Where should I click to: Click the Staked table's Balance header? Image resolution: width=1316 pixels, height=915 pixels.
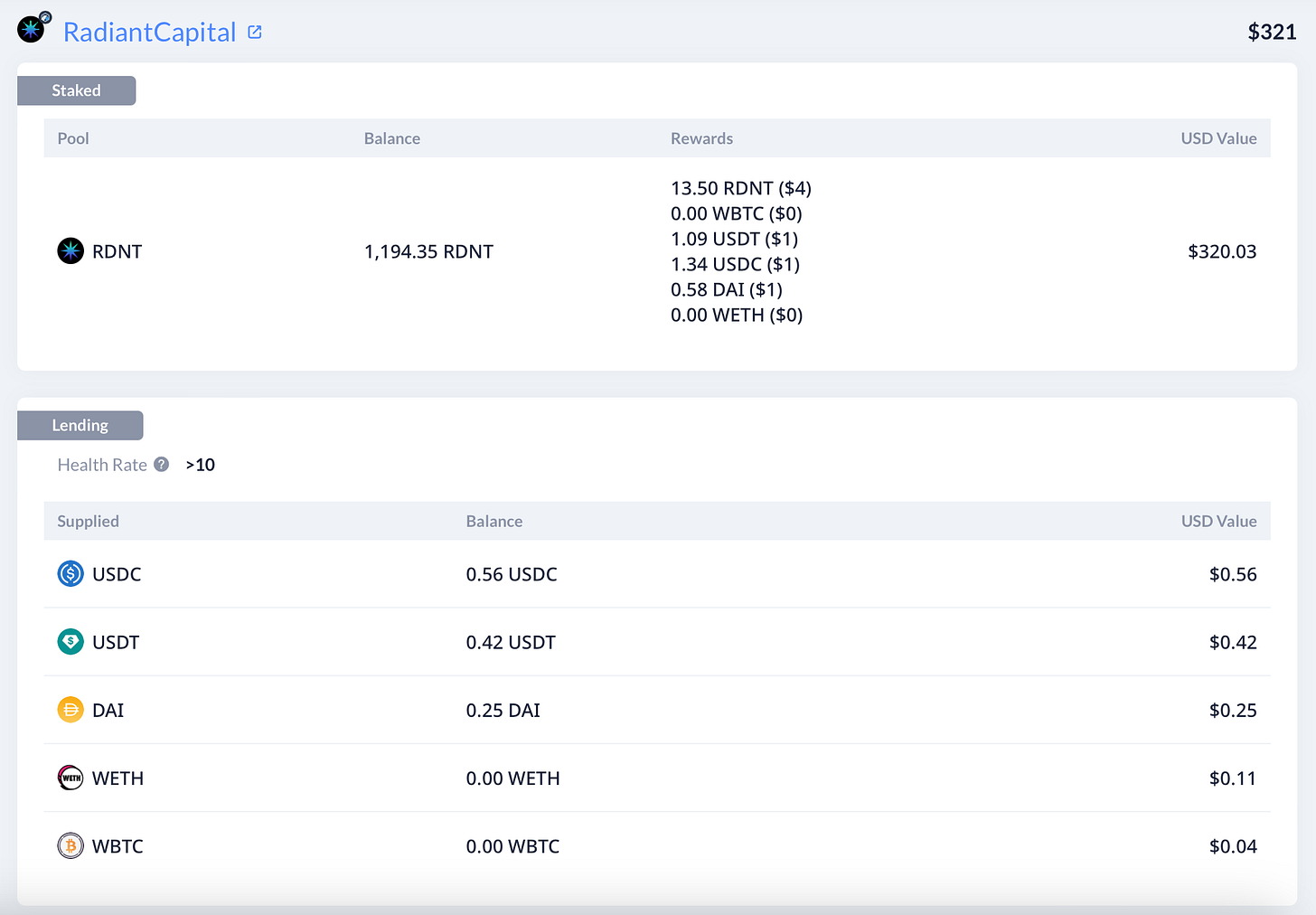392,138
